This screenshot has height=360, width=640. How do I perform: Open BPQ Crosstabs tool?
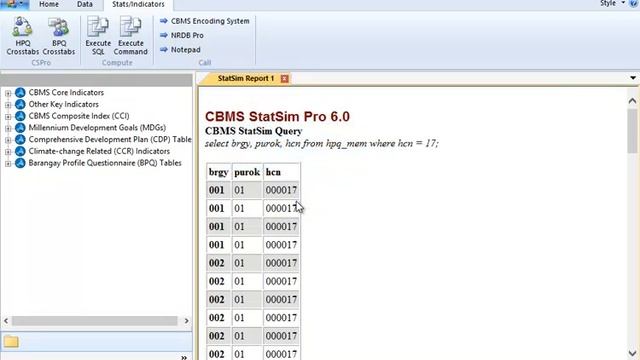tap(59, 36)
